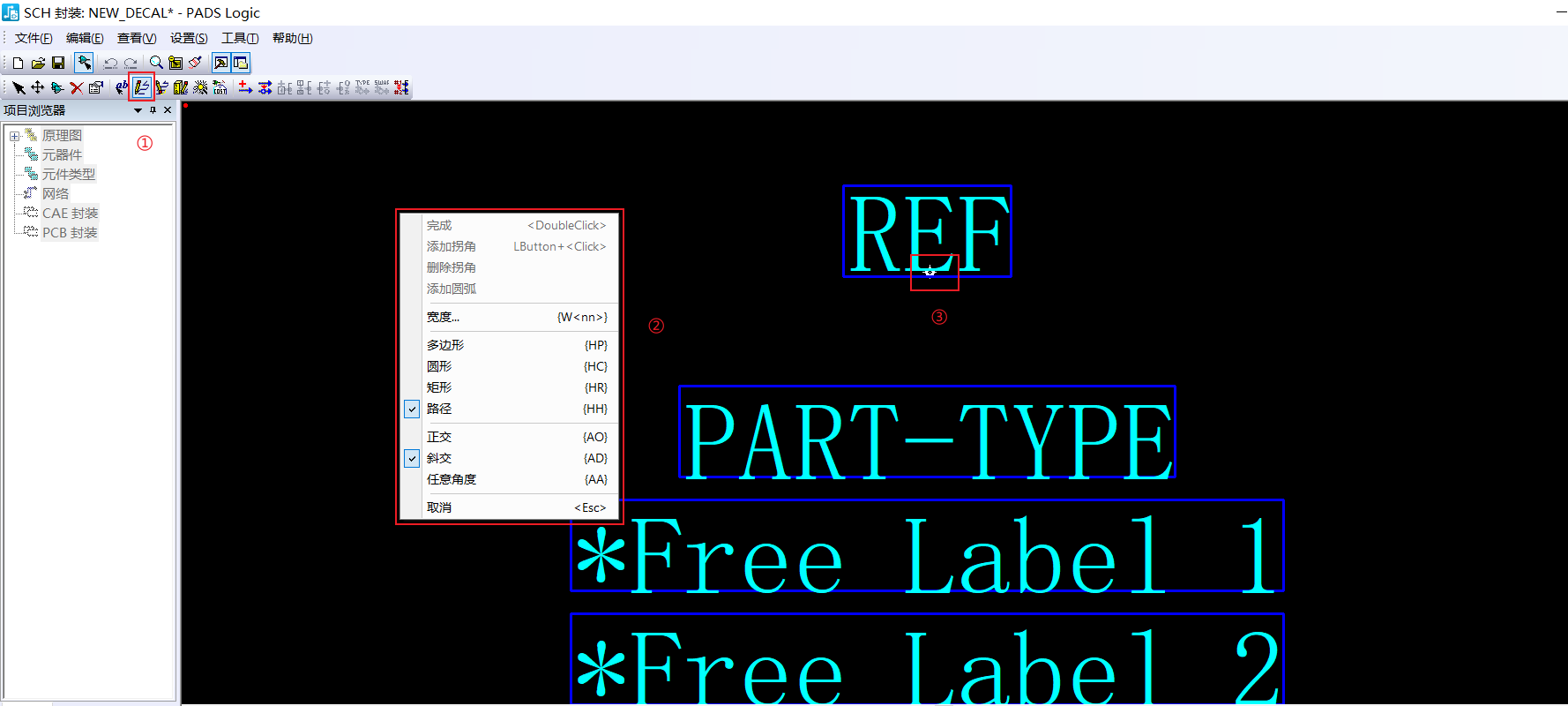Create a new file with New icon

[18, 63]
